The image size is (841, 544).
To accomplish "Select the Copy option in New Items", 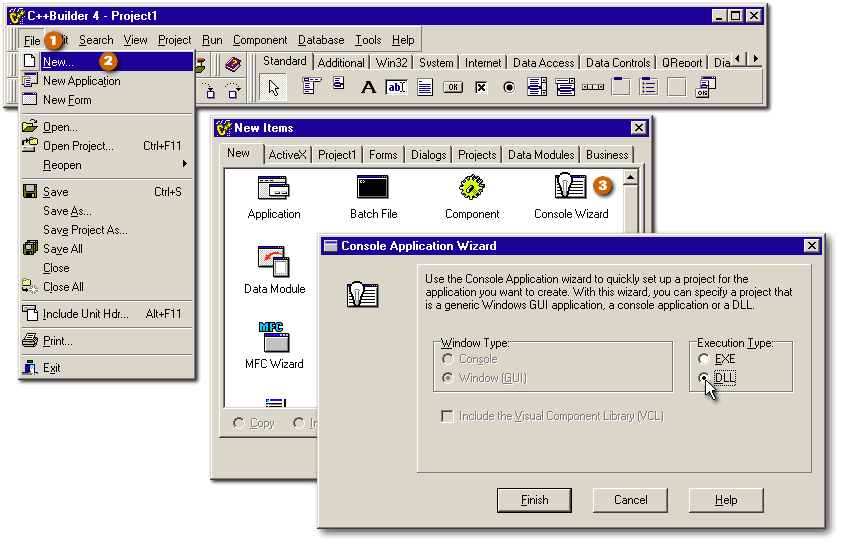I will coord(254,423).
